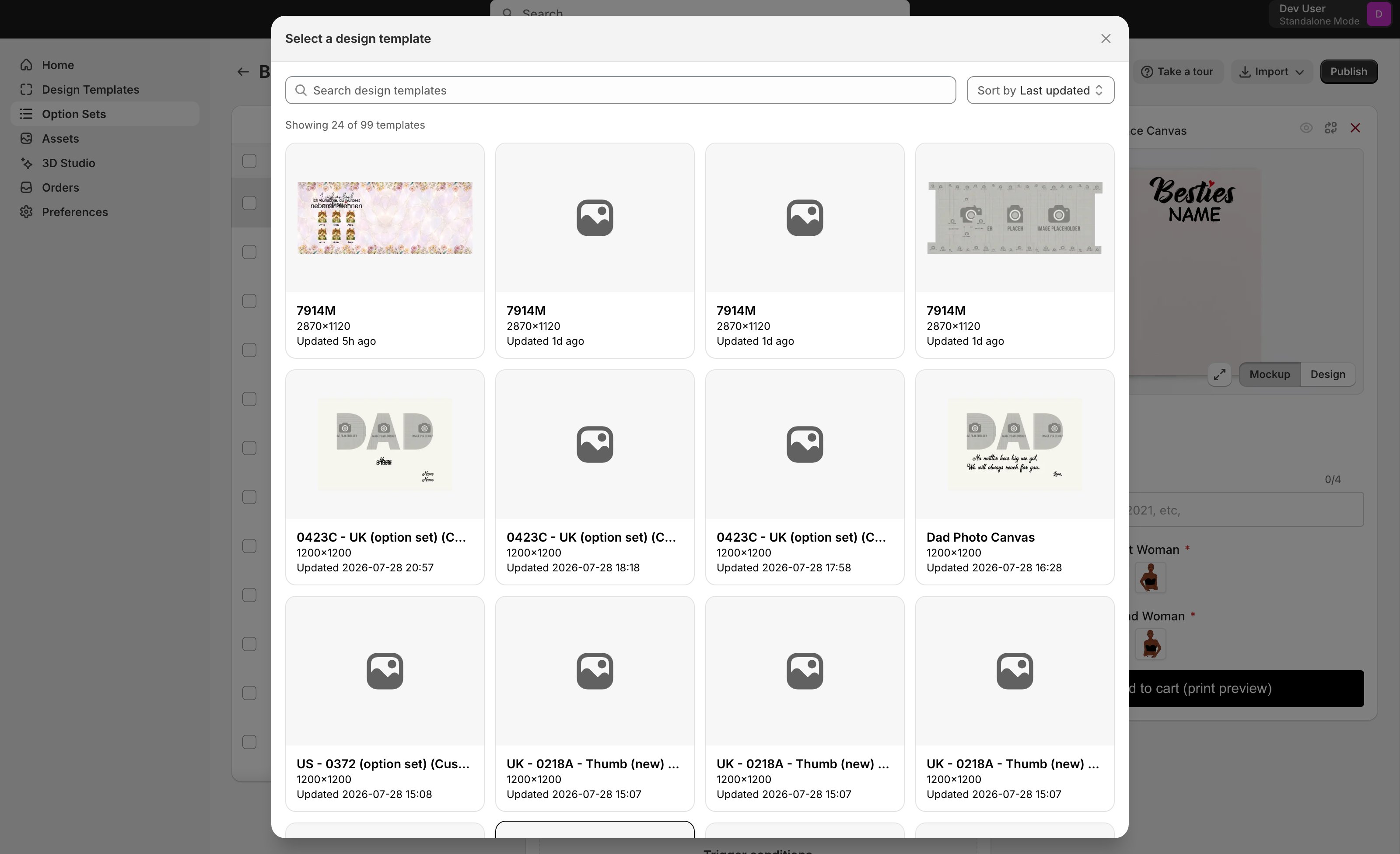Click the Preferences gear icon
The height and width of the screenshot is (854, 1400).
(26, 211)
